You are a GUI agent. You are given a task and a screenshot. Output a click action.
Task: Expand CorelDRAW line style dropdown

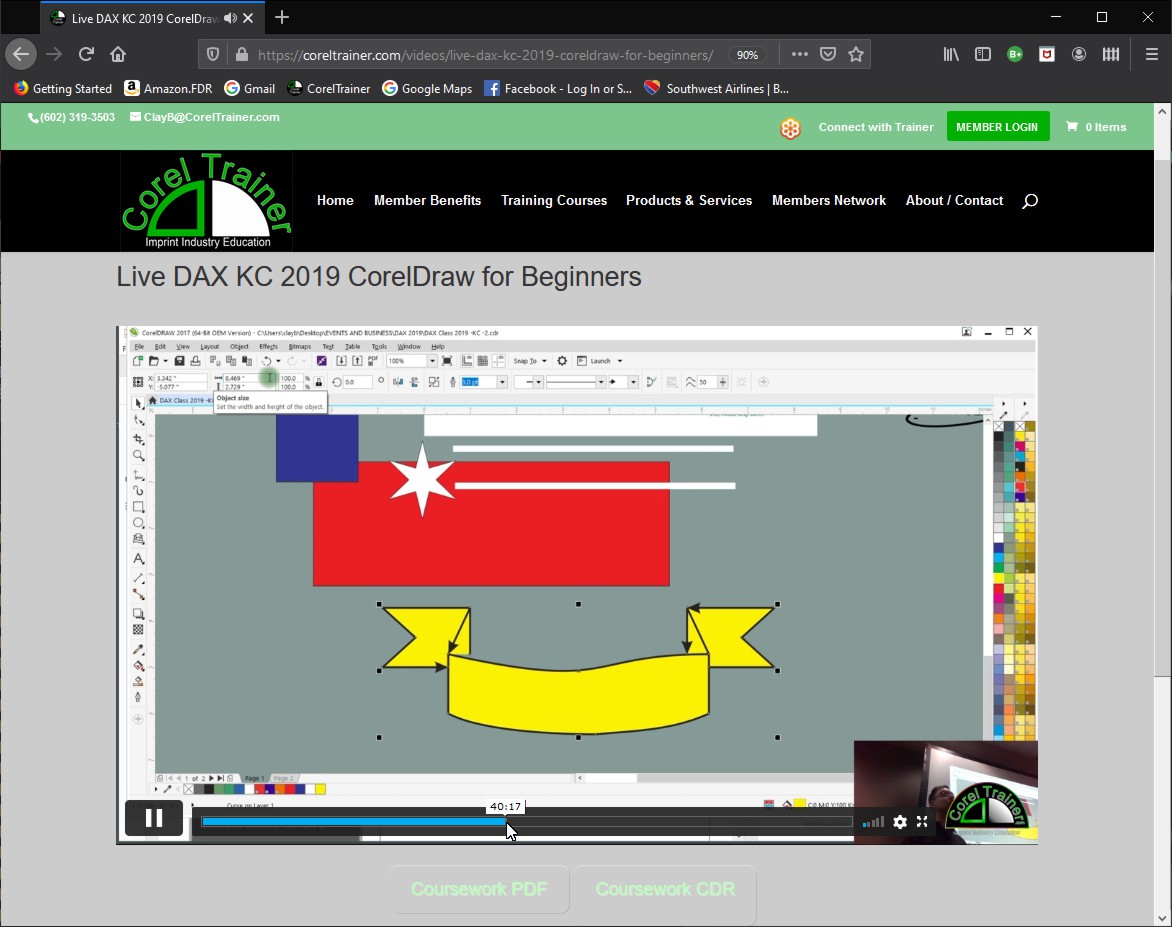(600, 382)
